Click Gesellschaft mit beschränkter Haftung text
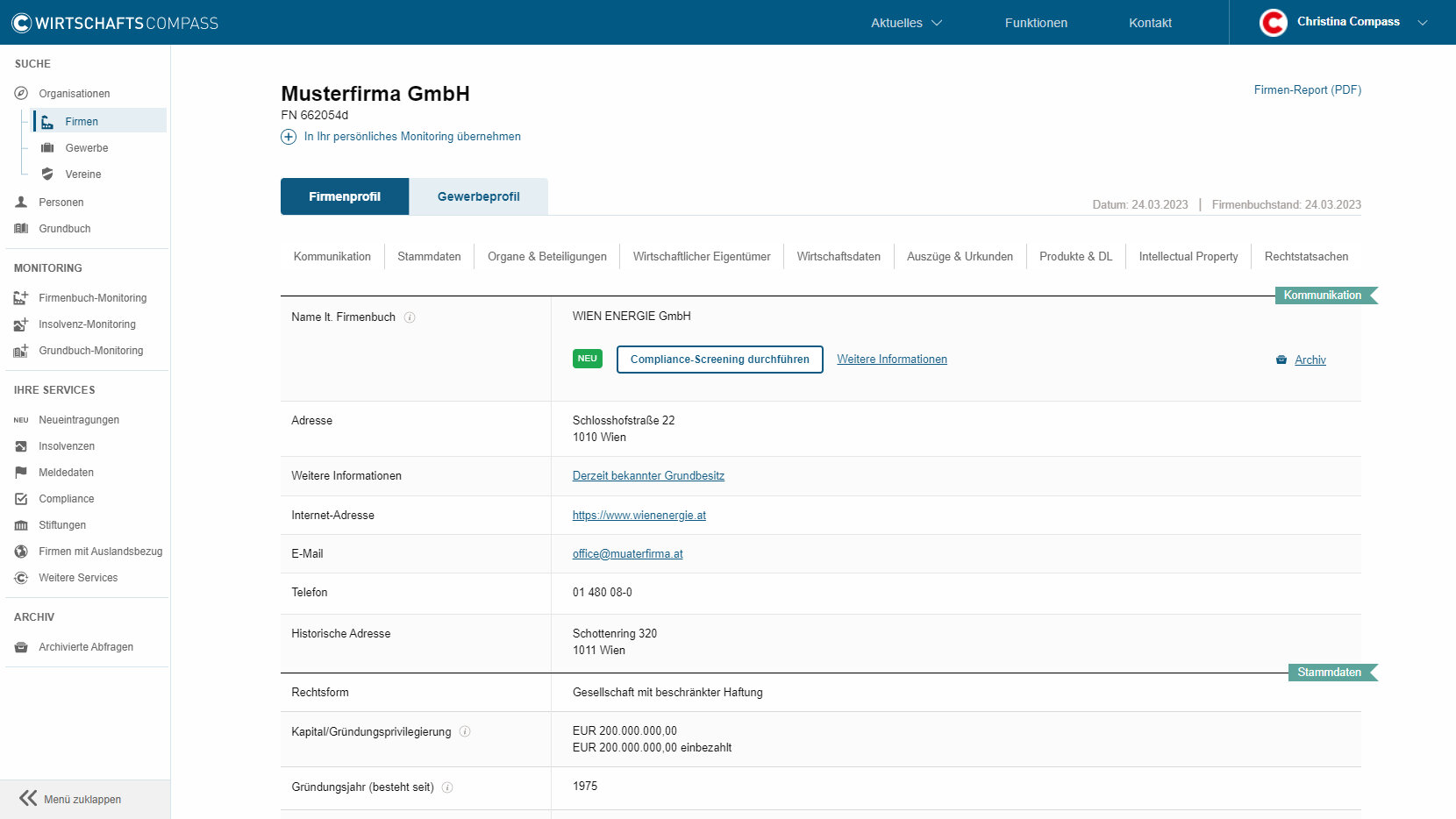 [667, 693]
